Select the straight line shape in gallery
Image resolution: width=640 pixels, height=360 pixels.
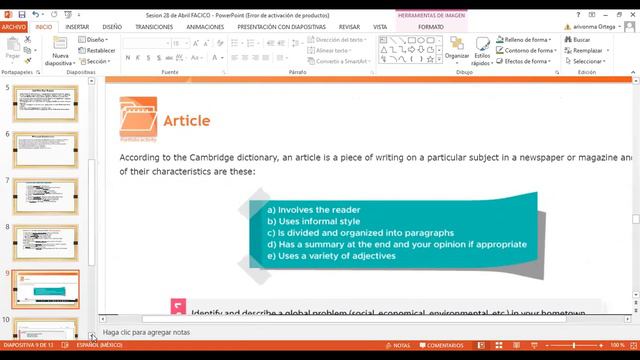[x=393, y=40]
